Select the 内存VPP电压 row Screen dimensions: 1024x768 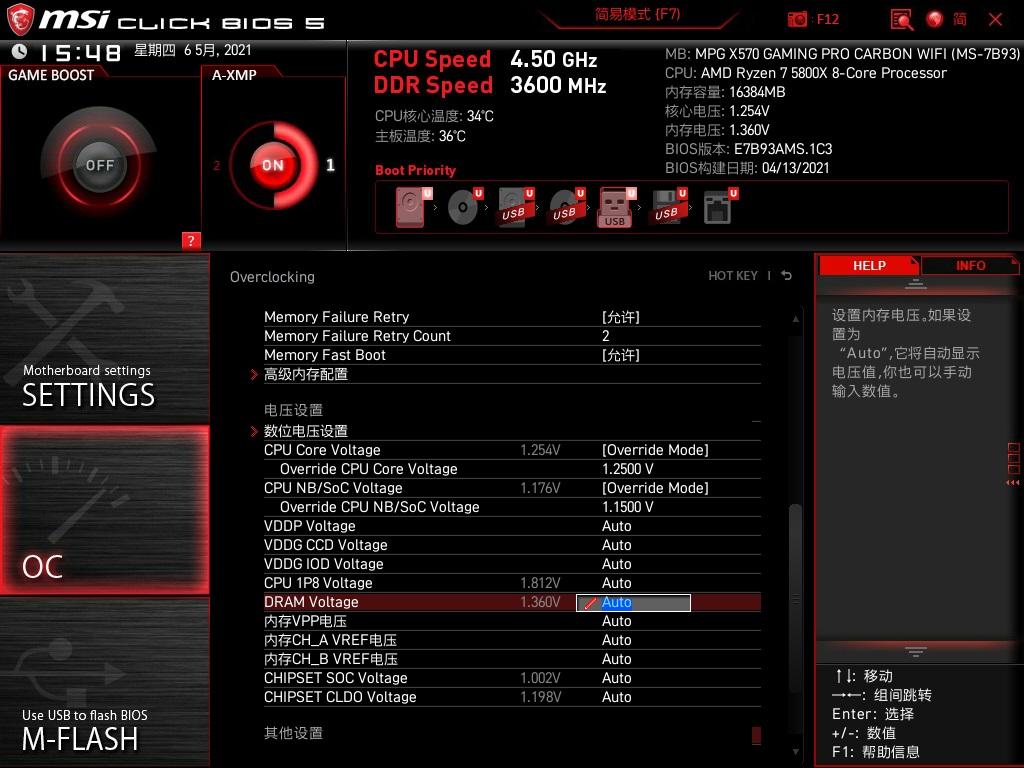(512, 621)
